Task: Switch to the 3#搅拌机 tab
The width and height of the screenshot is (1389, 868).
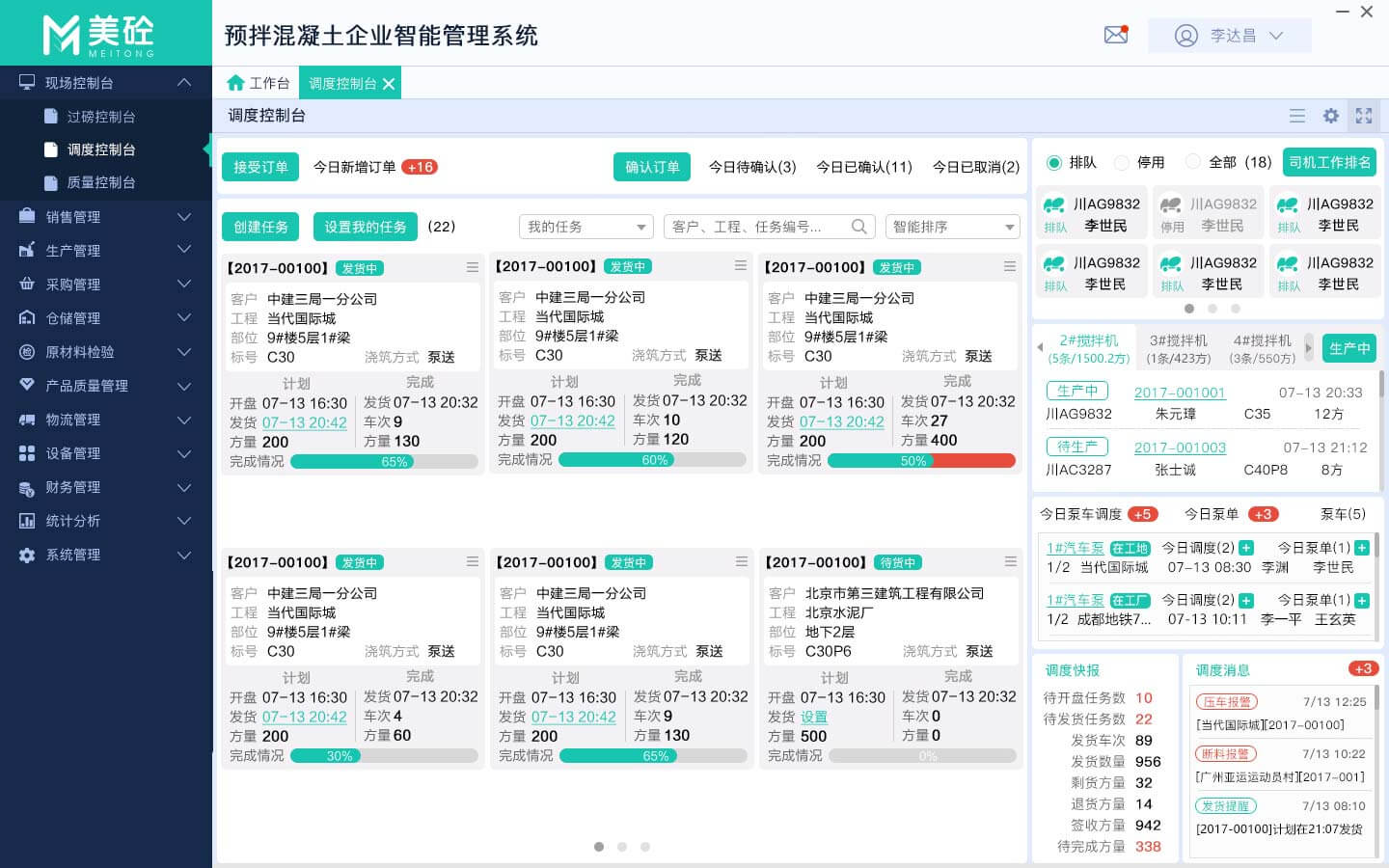Action: coord(1178,348)
